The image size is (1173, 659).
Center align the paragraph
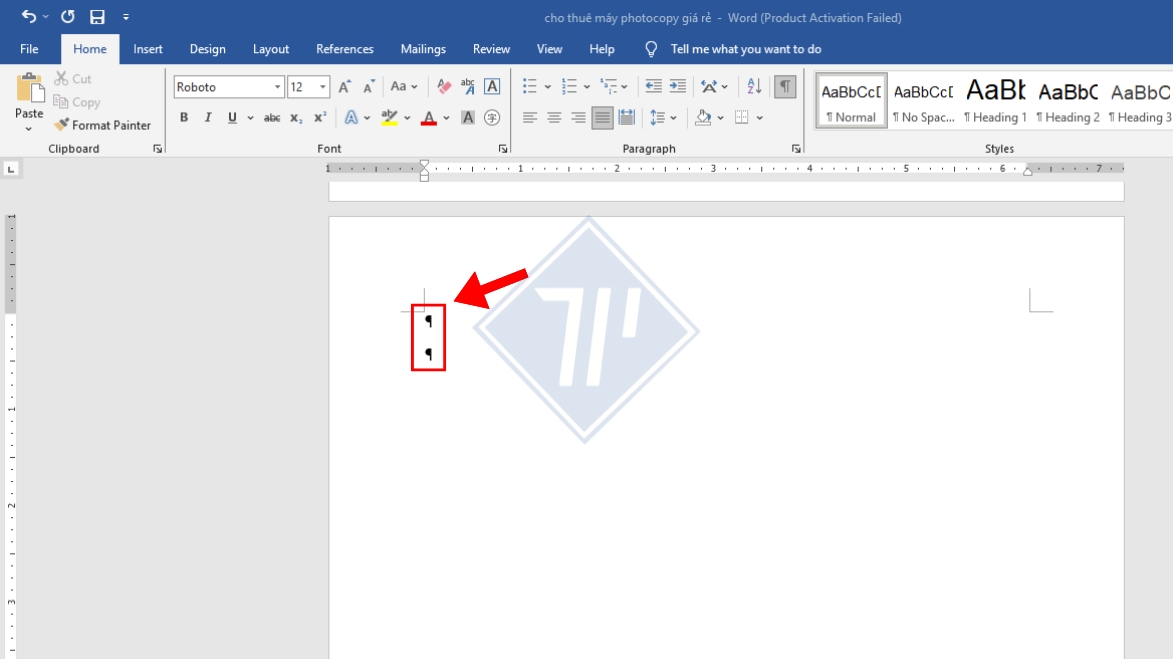(x=554, y=118)
